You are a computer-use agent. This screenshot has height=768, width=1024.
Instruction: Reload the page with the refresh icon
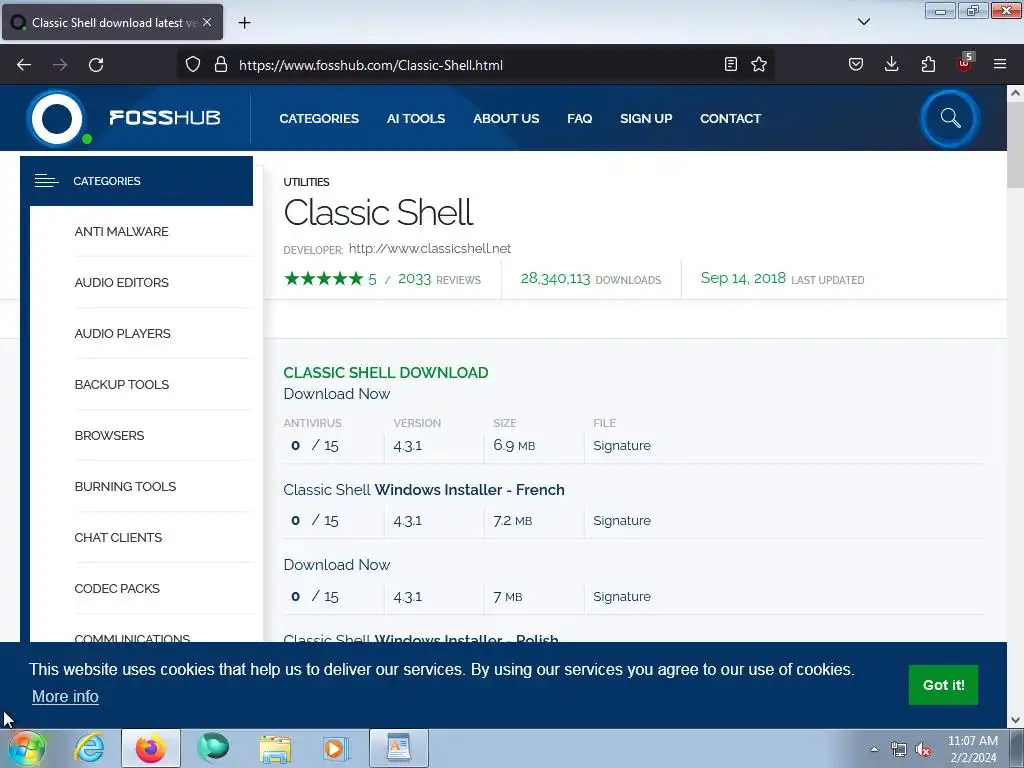96,65
